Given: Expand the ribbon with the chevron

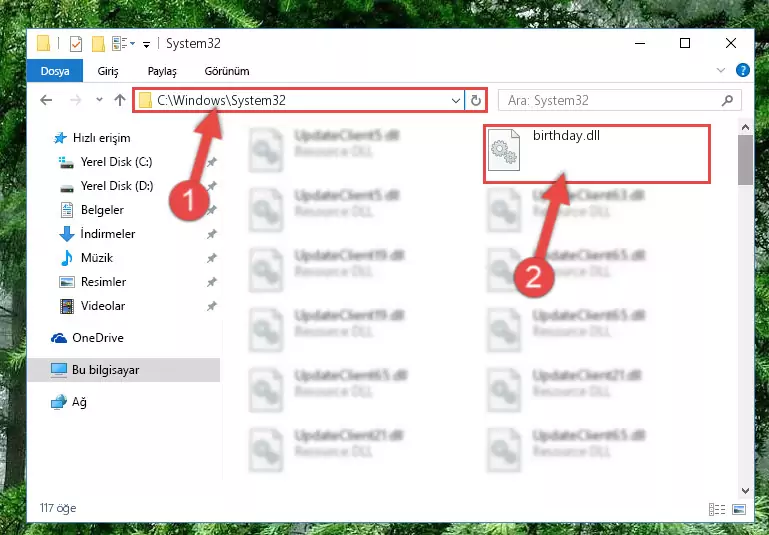Looking at the screenshot, I should pyautogui.click(x=720, y=71).
